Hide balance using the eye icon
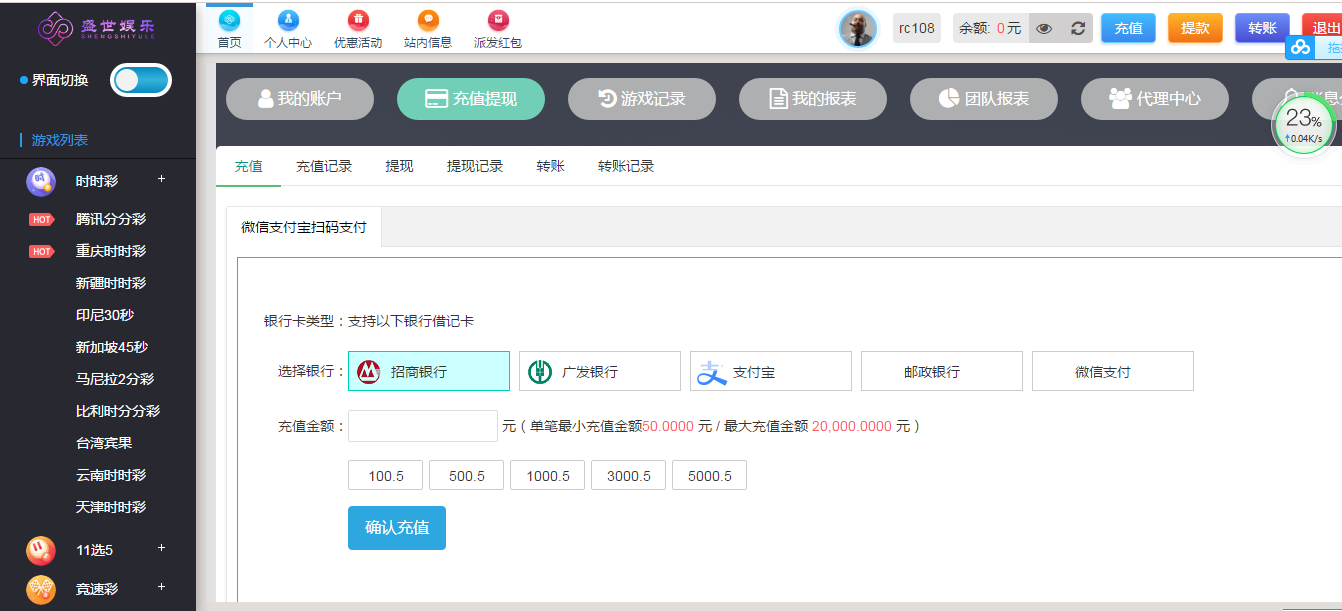This screenshot has height=611, width=1342. 1044,28
